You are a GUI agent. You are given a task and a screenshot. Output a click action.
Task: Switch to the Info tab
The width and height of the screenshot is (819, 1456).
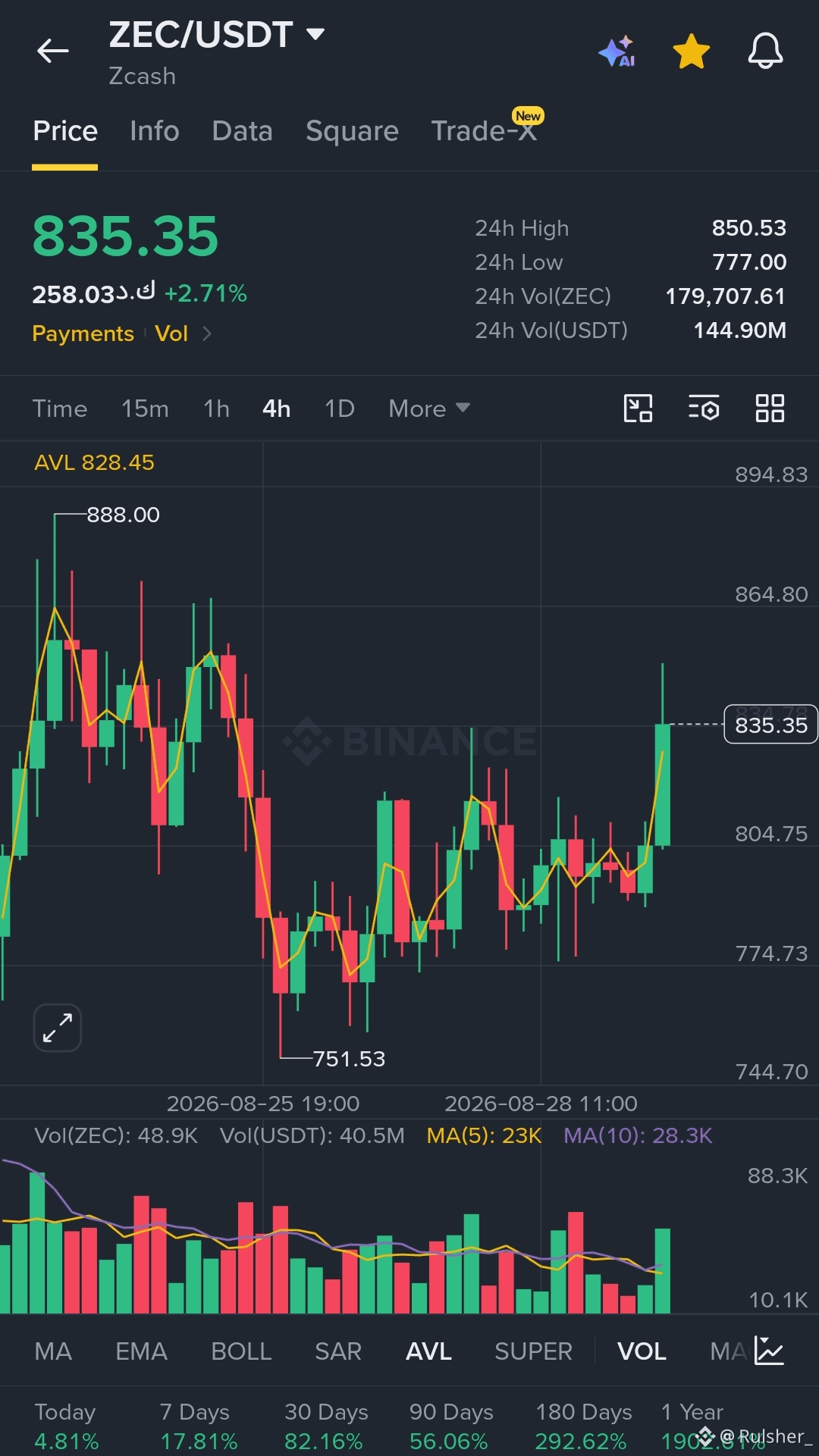155,131
